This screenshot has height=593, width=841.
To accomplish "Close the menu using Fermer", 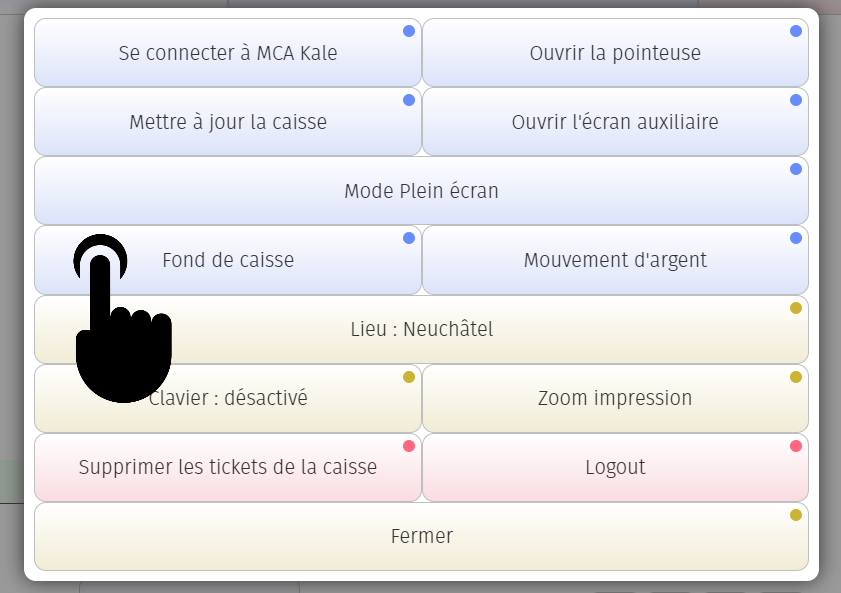I will click(421, 536).
